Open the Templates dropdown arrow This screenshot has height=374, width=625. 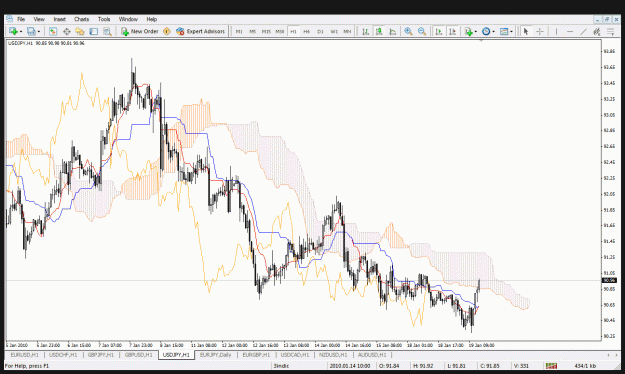click(x=511, y=31)
